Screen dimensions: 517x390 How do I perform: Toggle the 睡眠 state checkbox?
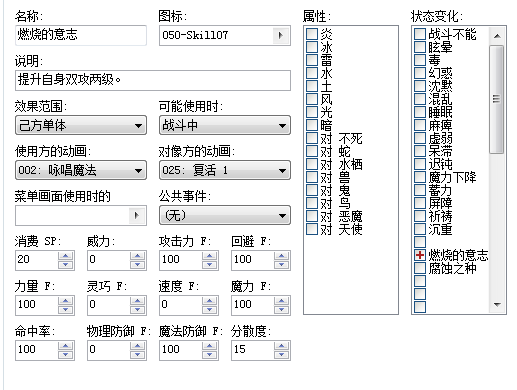coord(420,112)
